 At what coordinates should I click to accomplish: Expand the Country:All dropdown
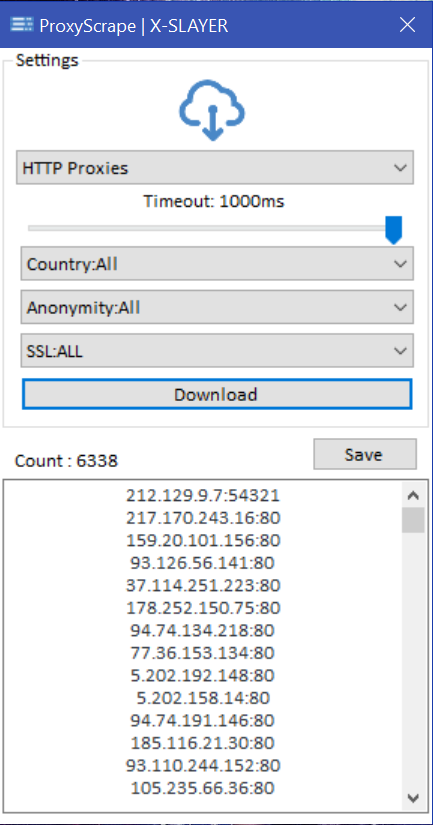217,264
